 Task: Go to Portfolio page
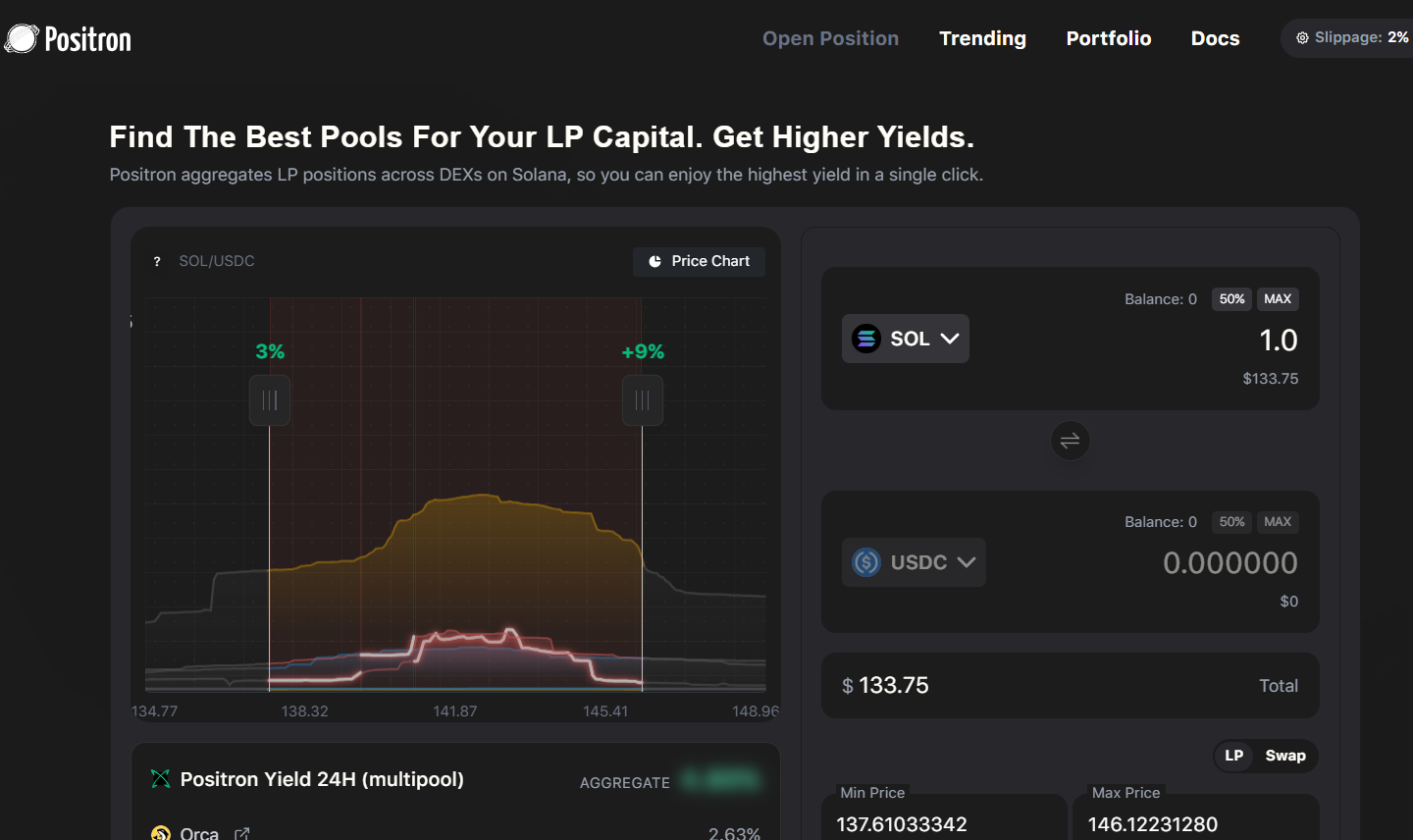tap(1108, 38)
